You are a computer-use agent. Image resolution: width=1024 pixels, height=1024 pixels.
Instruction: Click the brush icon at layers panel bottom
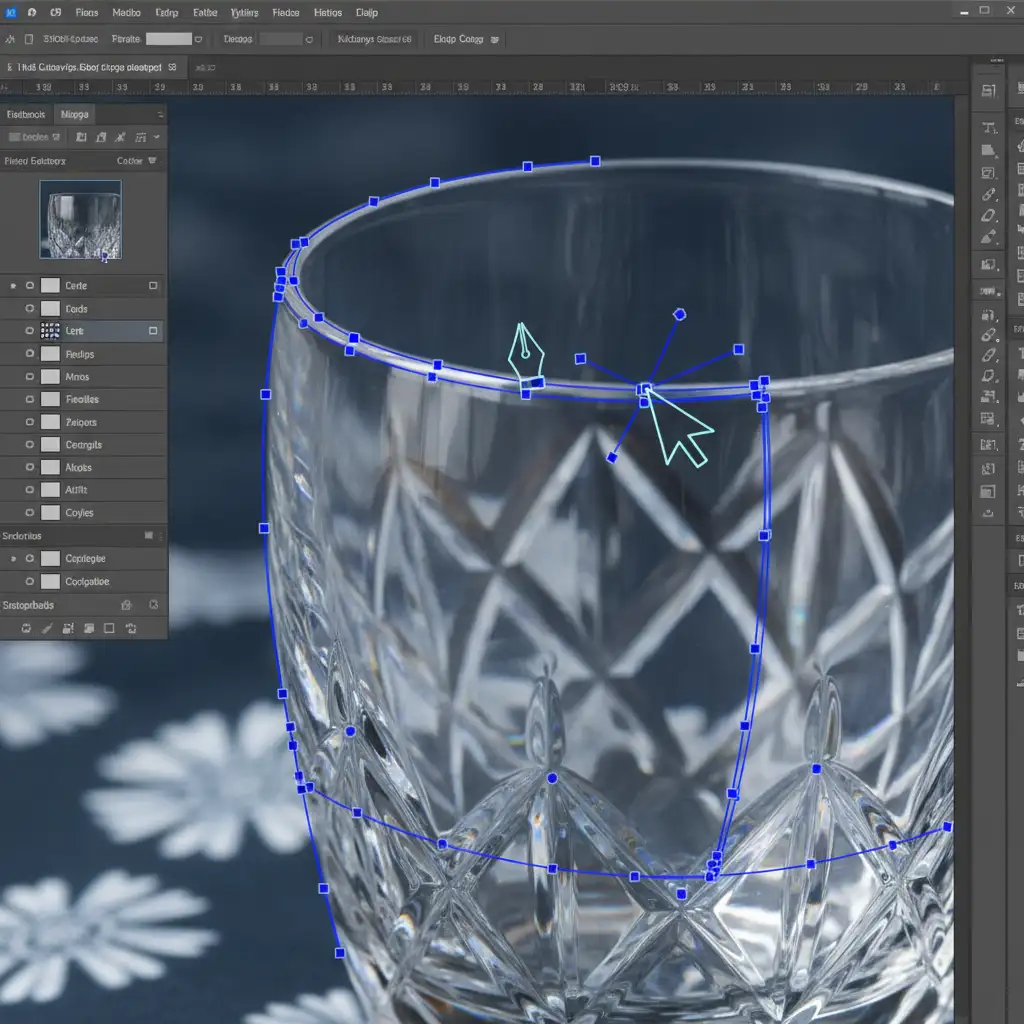[x=46, y=629]
